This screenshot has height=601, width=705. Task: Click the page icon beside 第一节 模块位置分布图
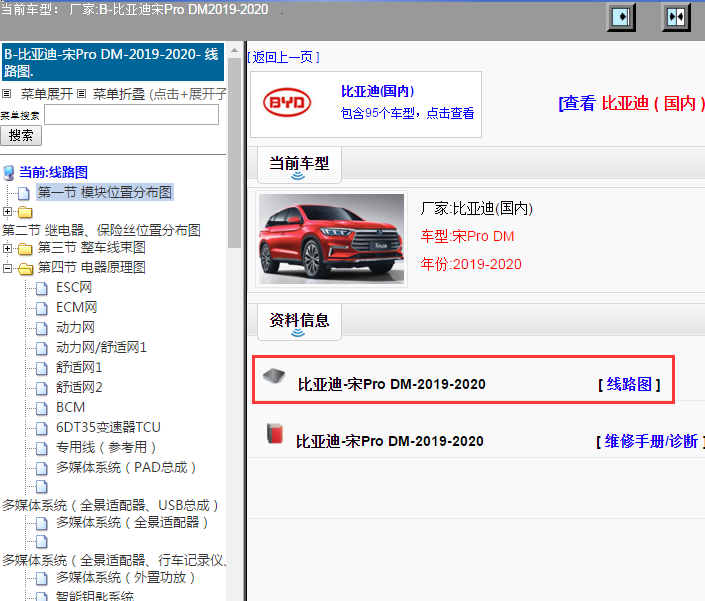pyautogui.click(x=24, y=193)
